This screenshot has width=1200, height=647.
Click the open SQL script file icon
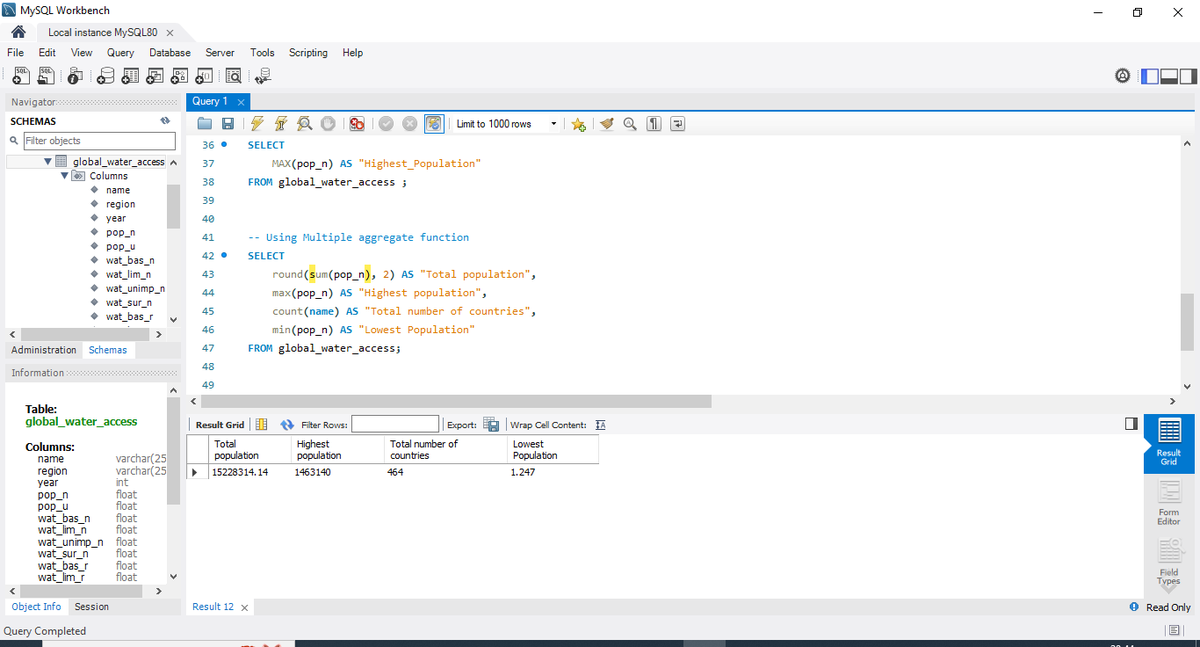(x=44, y=76)
